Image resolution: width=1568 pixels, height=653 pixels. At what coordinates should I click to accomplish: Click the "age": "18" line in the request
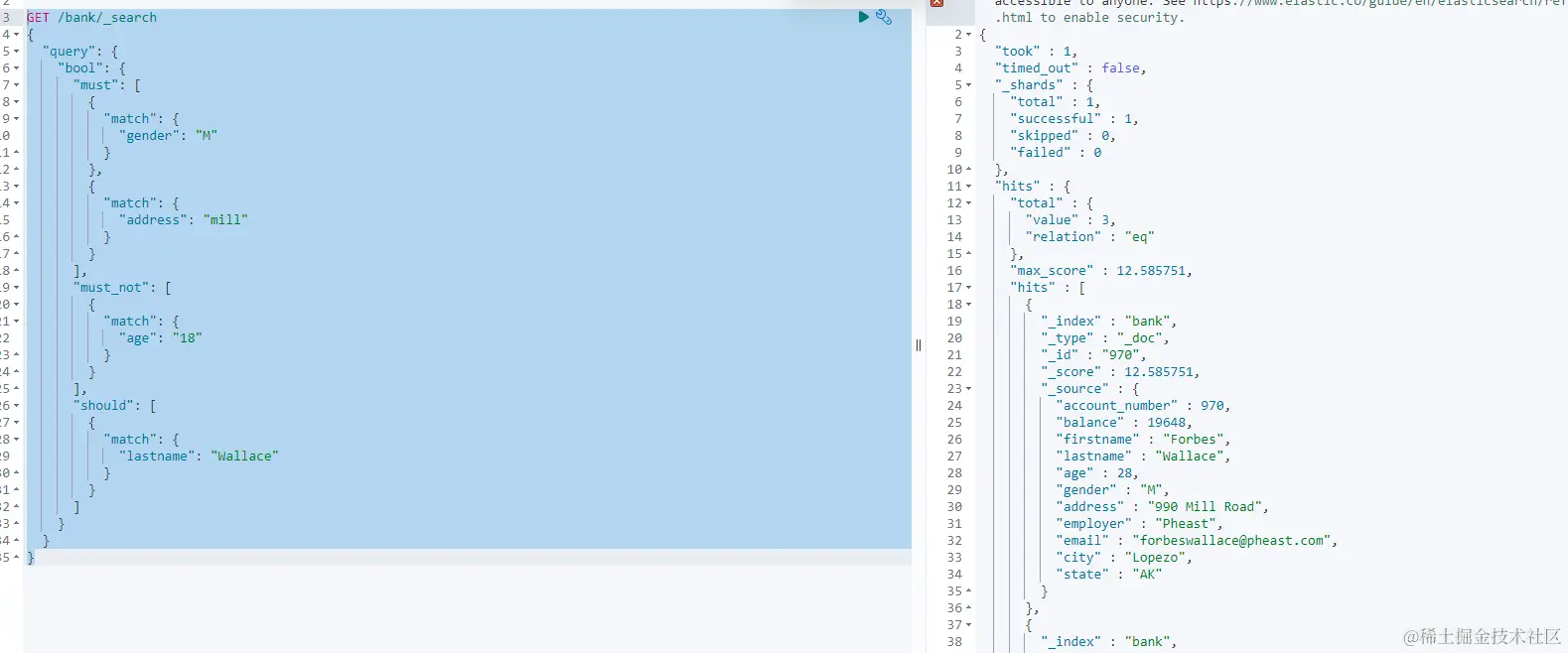tap(161, 338)
